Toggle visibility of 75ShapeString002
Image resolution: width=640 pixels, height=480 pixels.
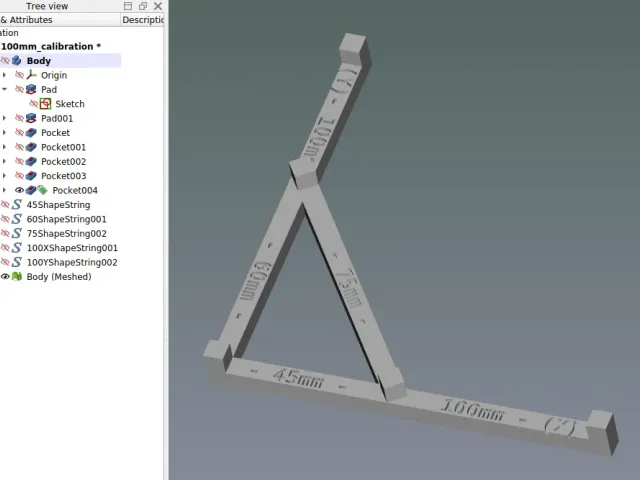4,233
